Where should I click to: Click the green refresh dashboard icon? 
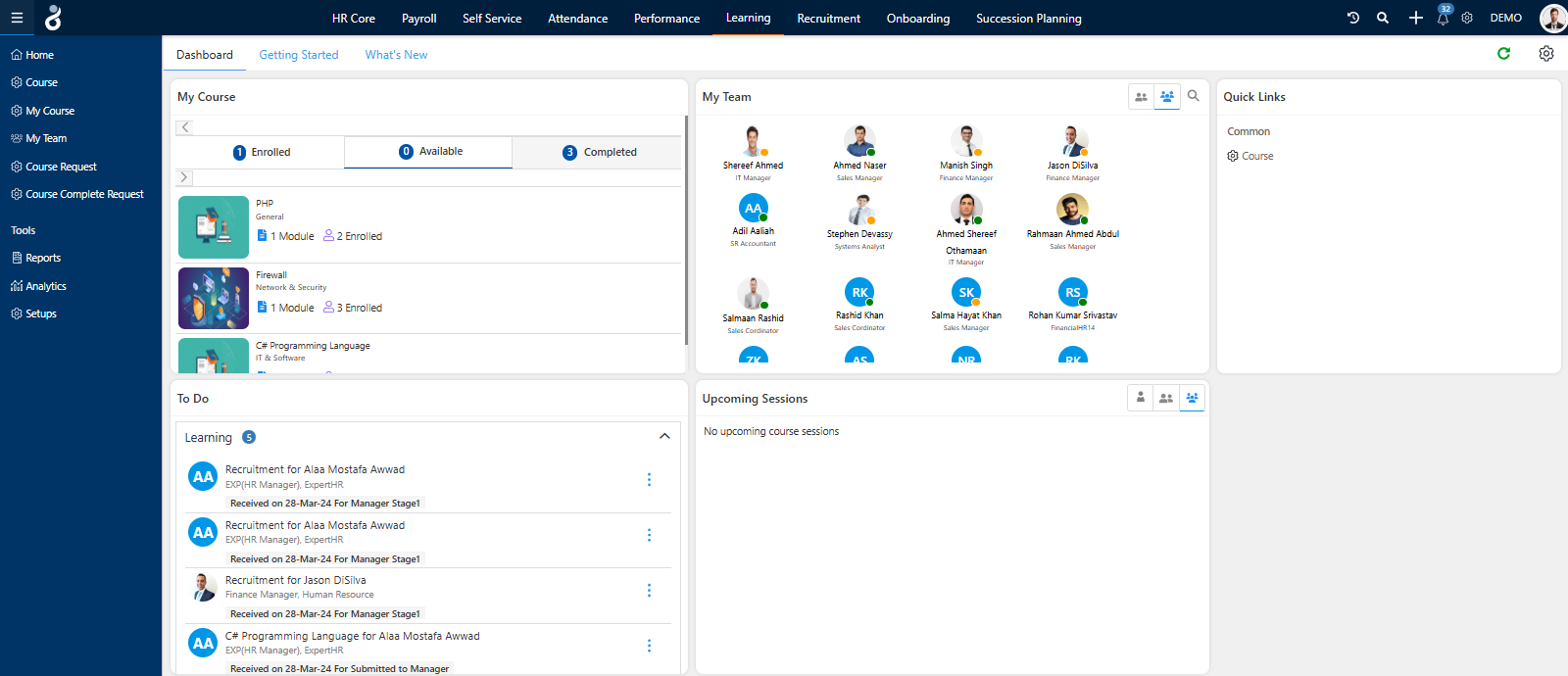pyautogui.click(x=1503, y=54)
